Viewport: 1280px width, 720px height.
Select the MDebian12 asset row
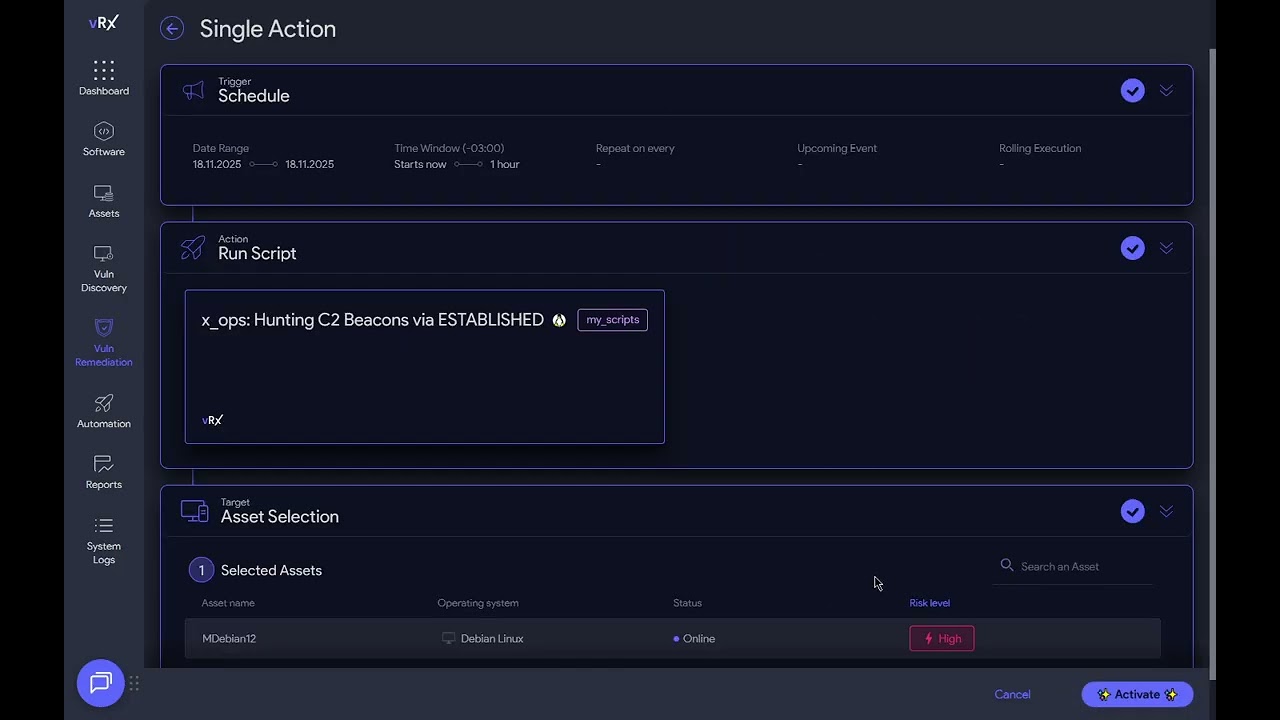pos(672,638)
